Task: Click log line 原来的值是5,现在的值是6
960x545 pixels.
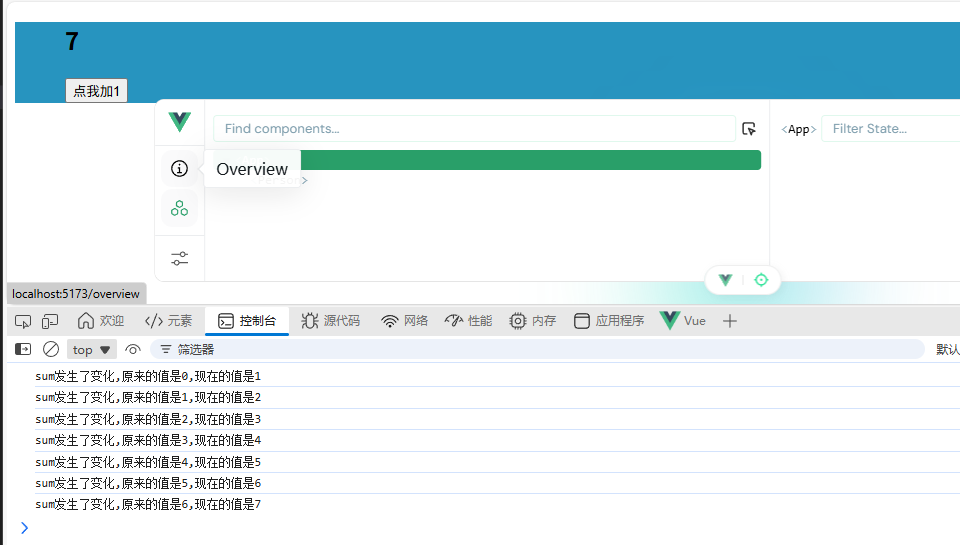Action: (148, 483)
